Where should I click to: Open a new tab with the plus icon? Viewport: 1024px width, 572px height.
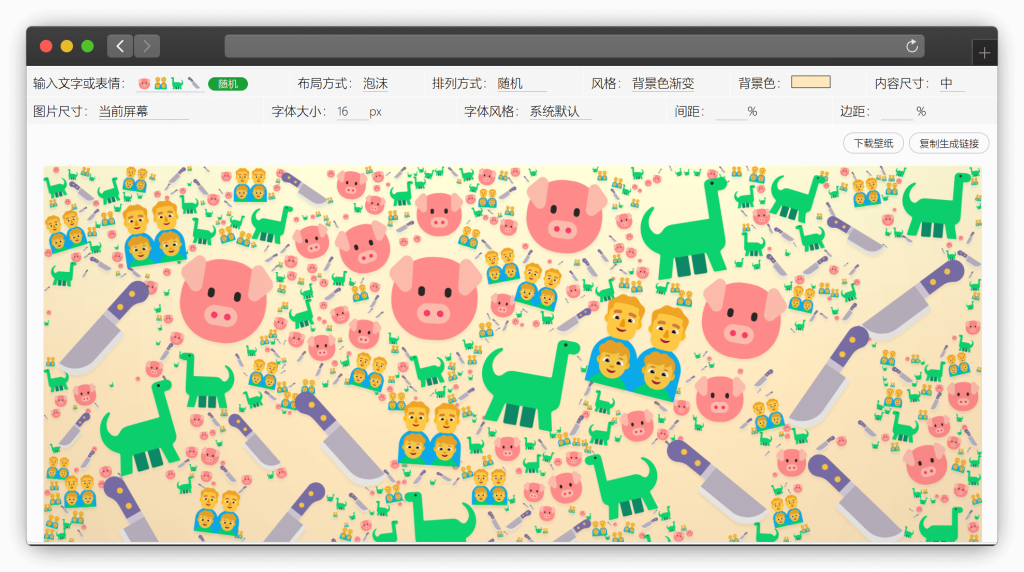tap(984, 53)
